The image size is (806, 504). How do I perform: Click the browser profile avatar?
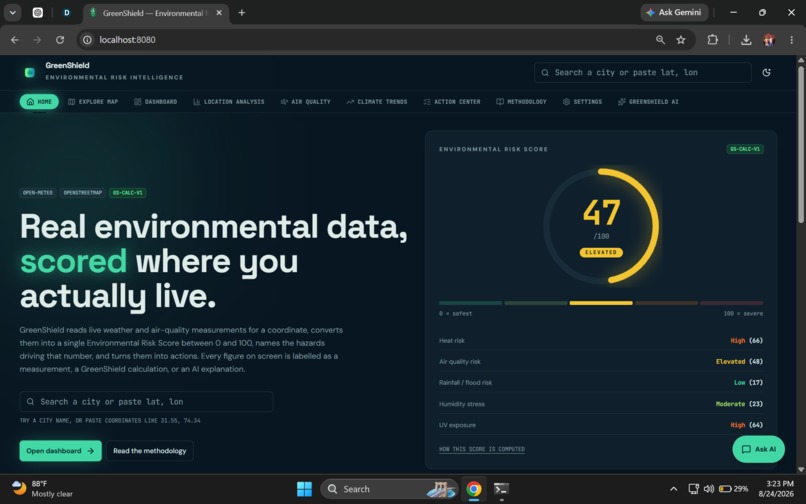pos(769,40)
